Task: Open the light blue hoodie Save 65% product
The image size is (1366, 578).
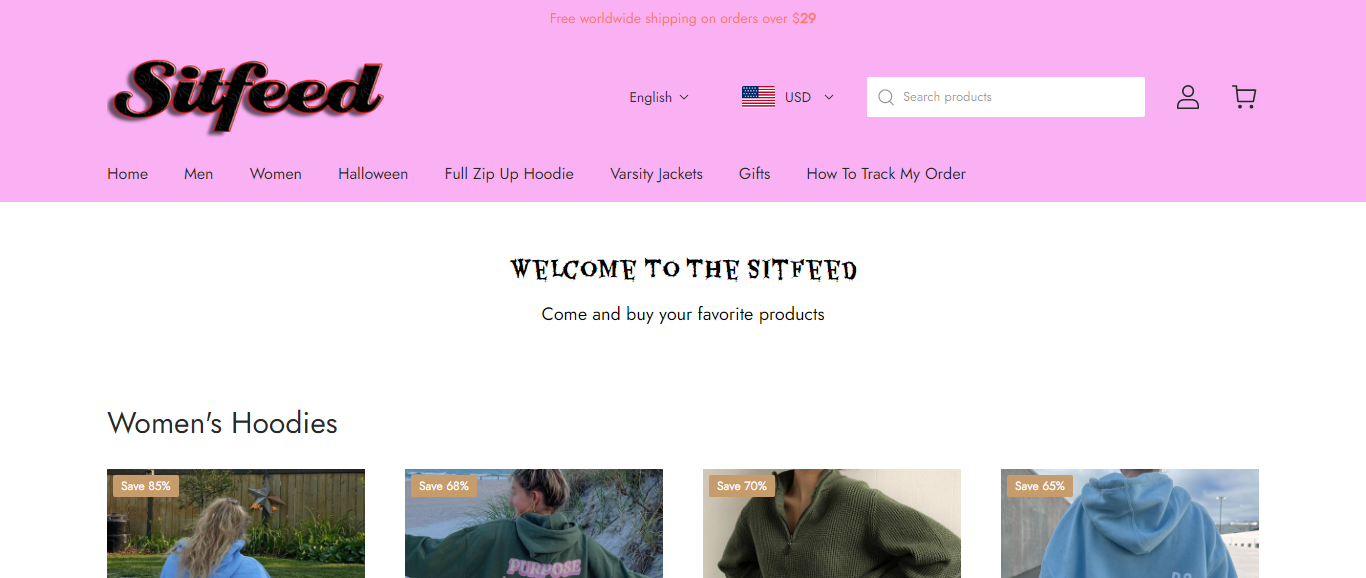Action: click(x=1130, y=523)
